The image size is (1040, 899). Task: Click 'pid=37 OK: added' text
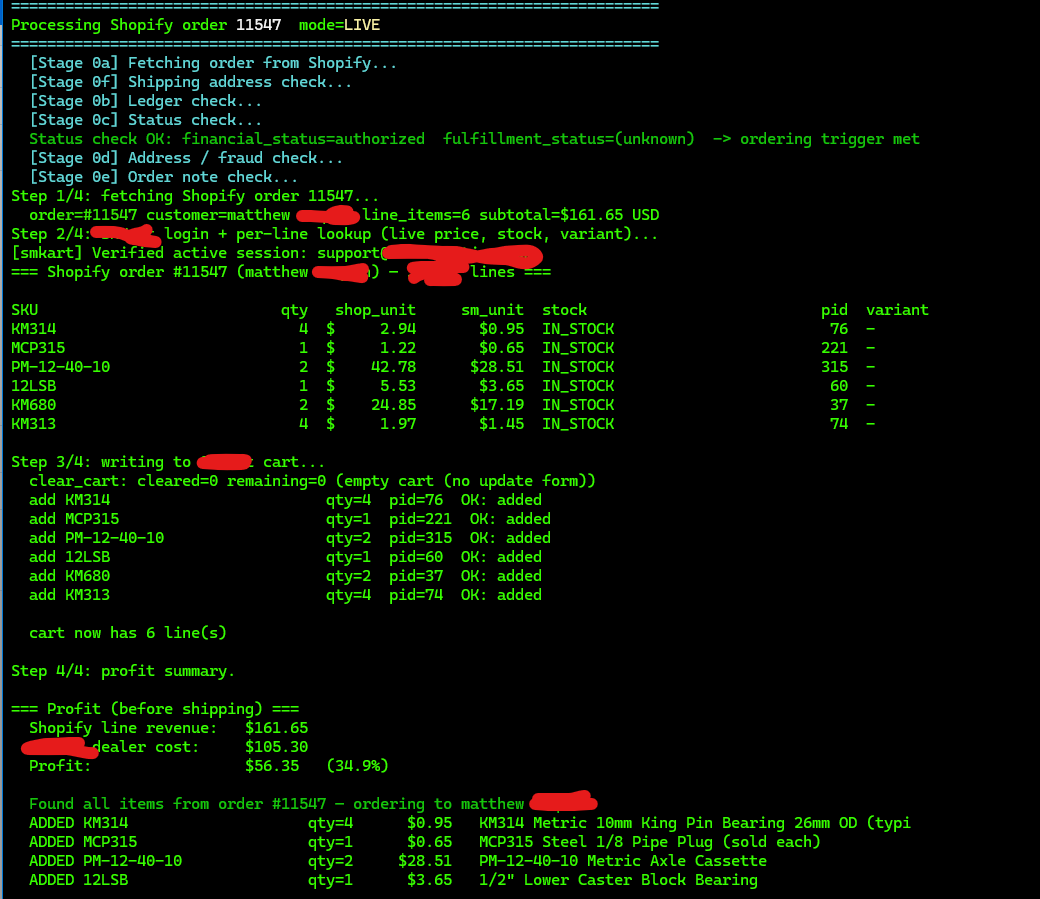465,577
